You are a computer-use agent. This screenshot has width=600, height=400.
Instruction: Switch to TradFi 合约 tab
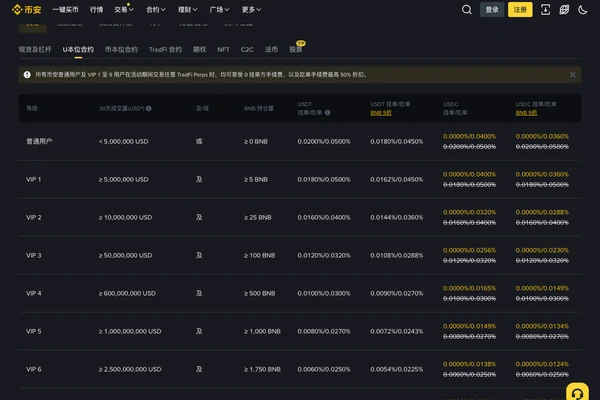[165, 49]
